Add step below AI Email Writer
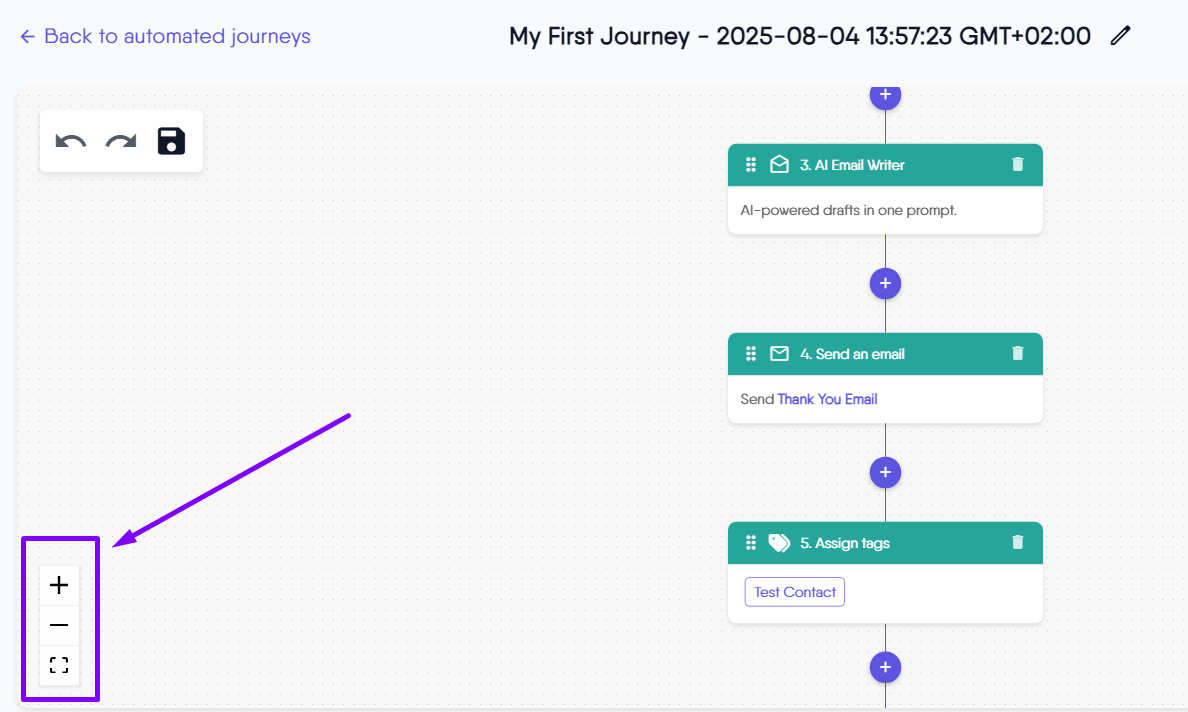The height and width of the screenshot is (712, 1188). [x=885, y=283]
